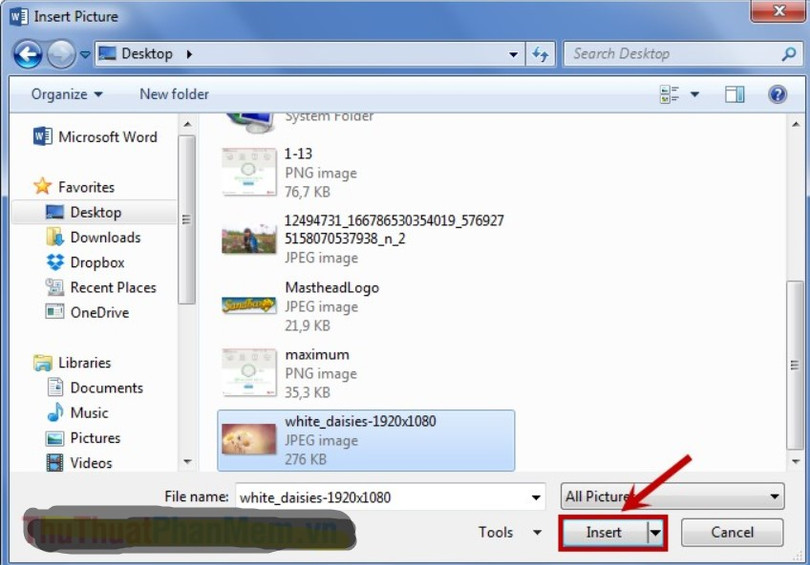
Task: Click the refresh button beside address bar
Action: 541,54
